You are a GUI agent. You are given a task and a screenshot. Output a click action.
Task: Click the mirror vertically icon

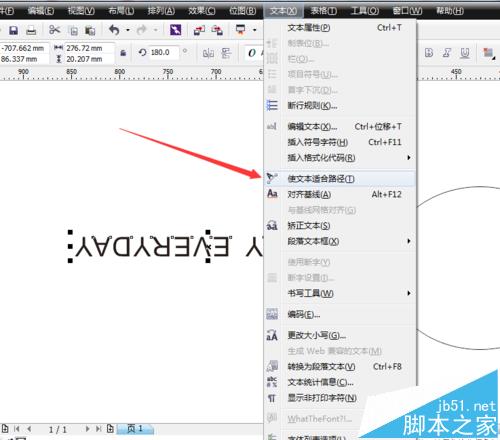click(226, 53)
